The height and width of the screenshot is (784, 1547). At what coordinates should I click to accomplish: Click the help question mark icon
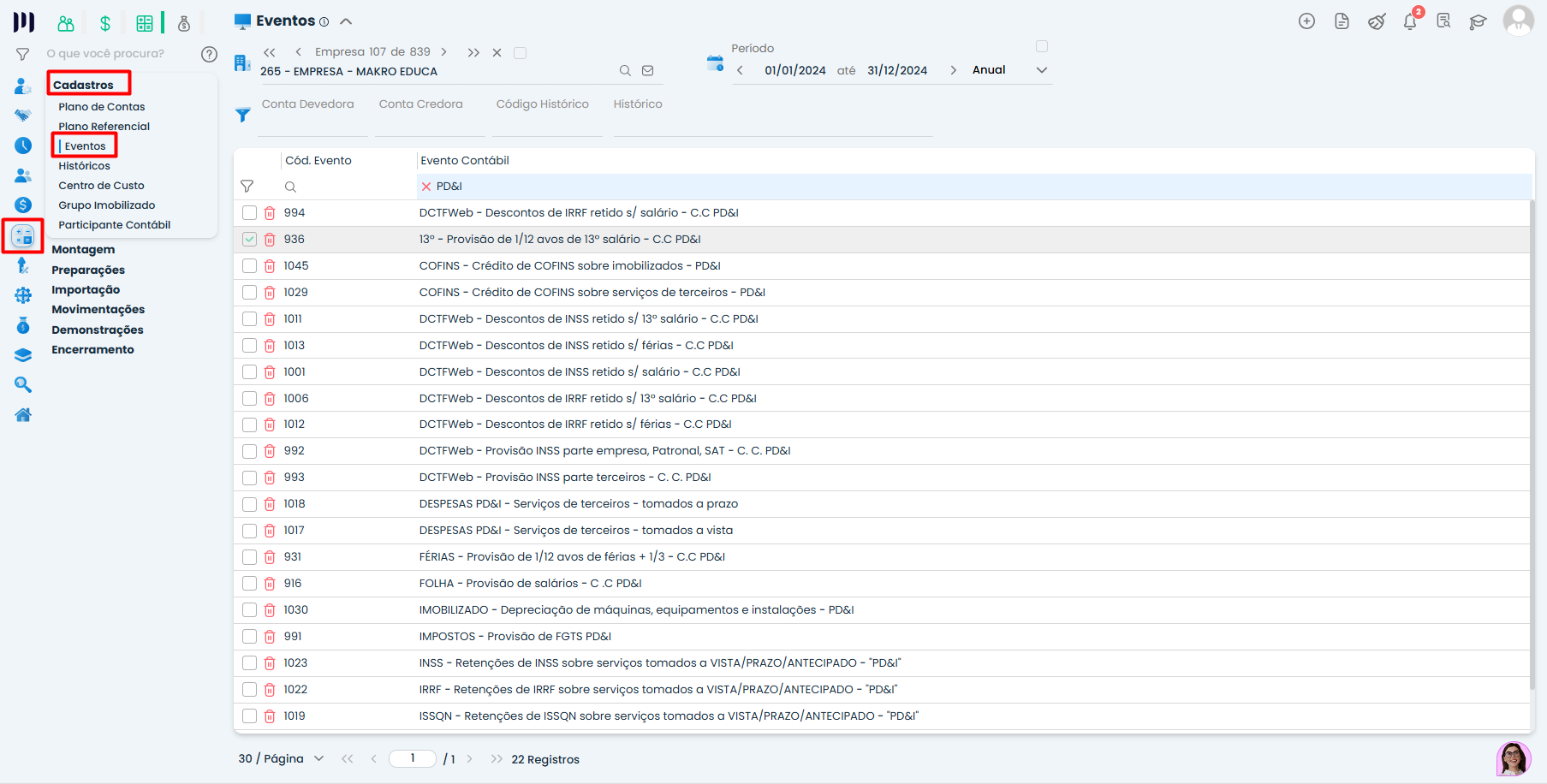[209, 54]
